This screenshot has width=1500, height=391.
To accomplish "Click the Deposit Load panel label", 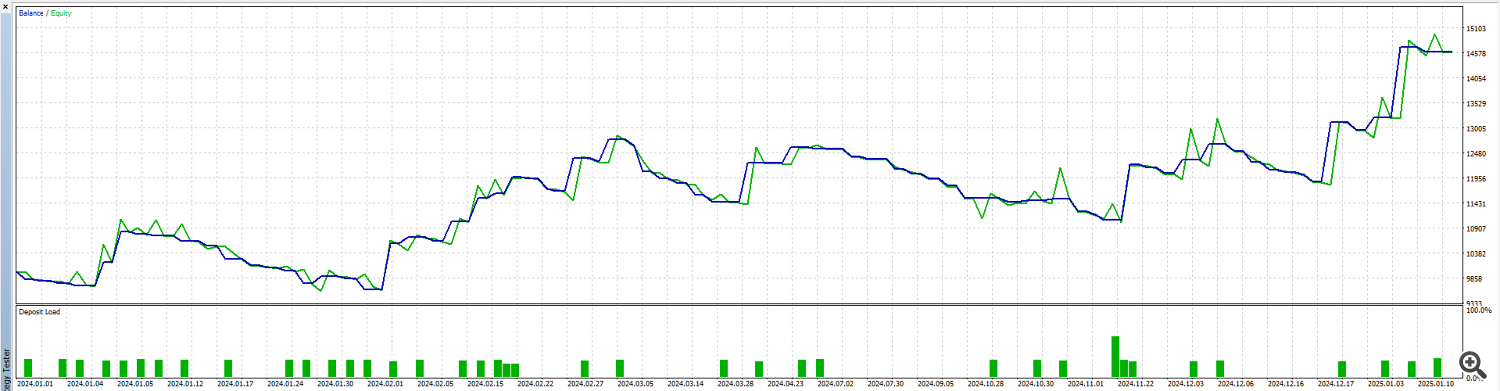I will point(39,312).
